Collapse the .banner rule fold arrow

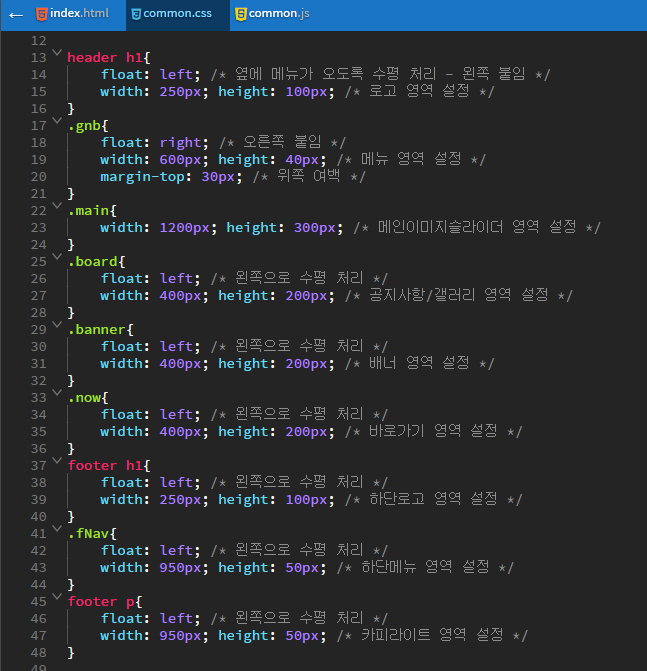[x=57, y=325]
